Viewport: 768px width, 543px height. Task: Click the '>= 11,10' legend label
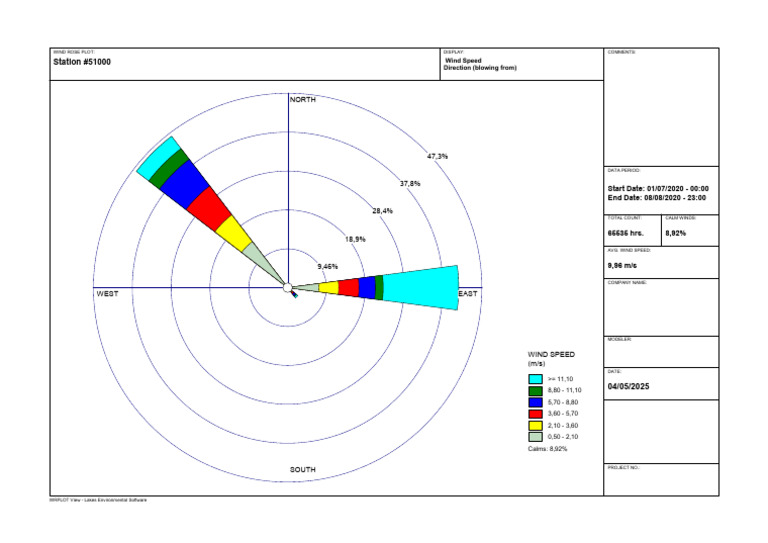tap(560, 379)
